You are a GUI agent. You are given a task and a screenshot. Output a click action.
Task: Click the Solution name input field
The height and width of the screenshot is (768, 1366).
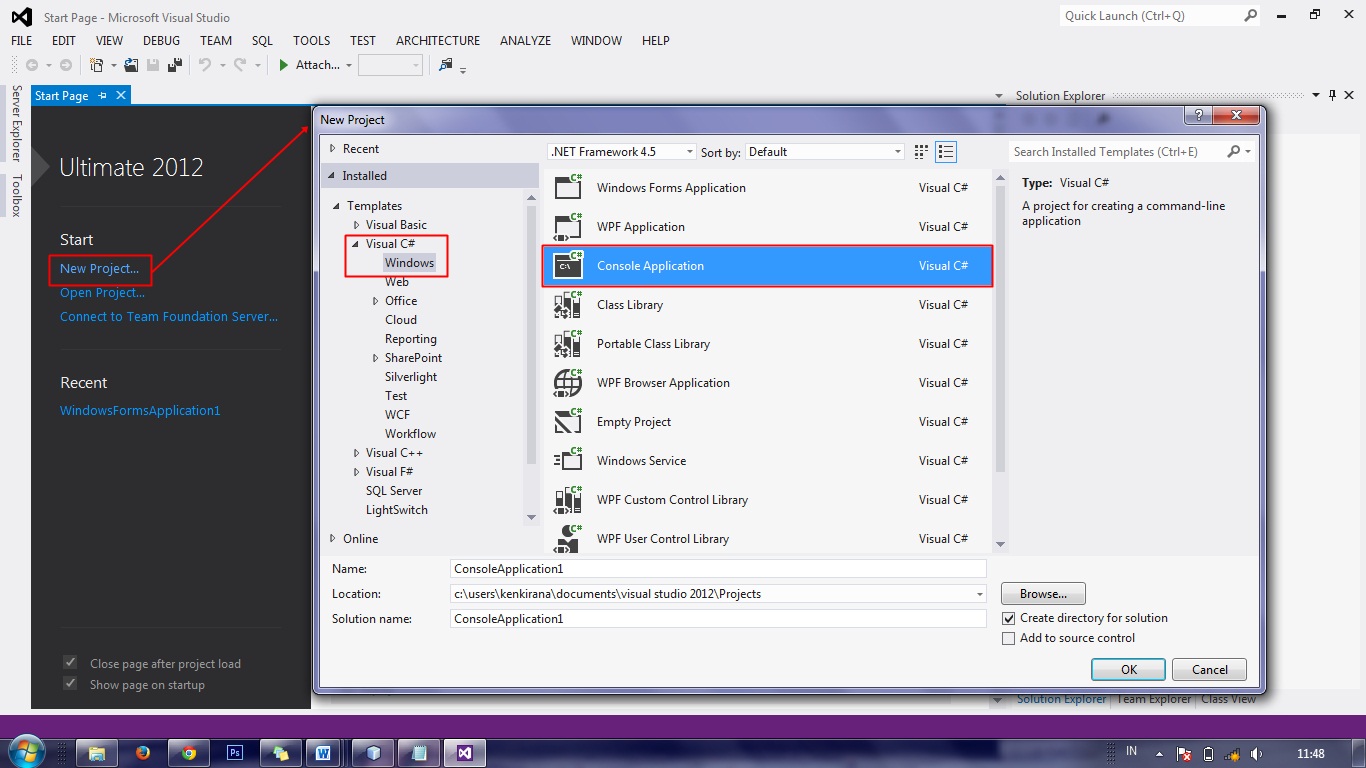click(719, 619)
